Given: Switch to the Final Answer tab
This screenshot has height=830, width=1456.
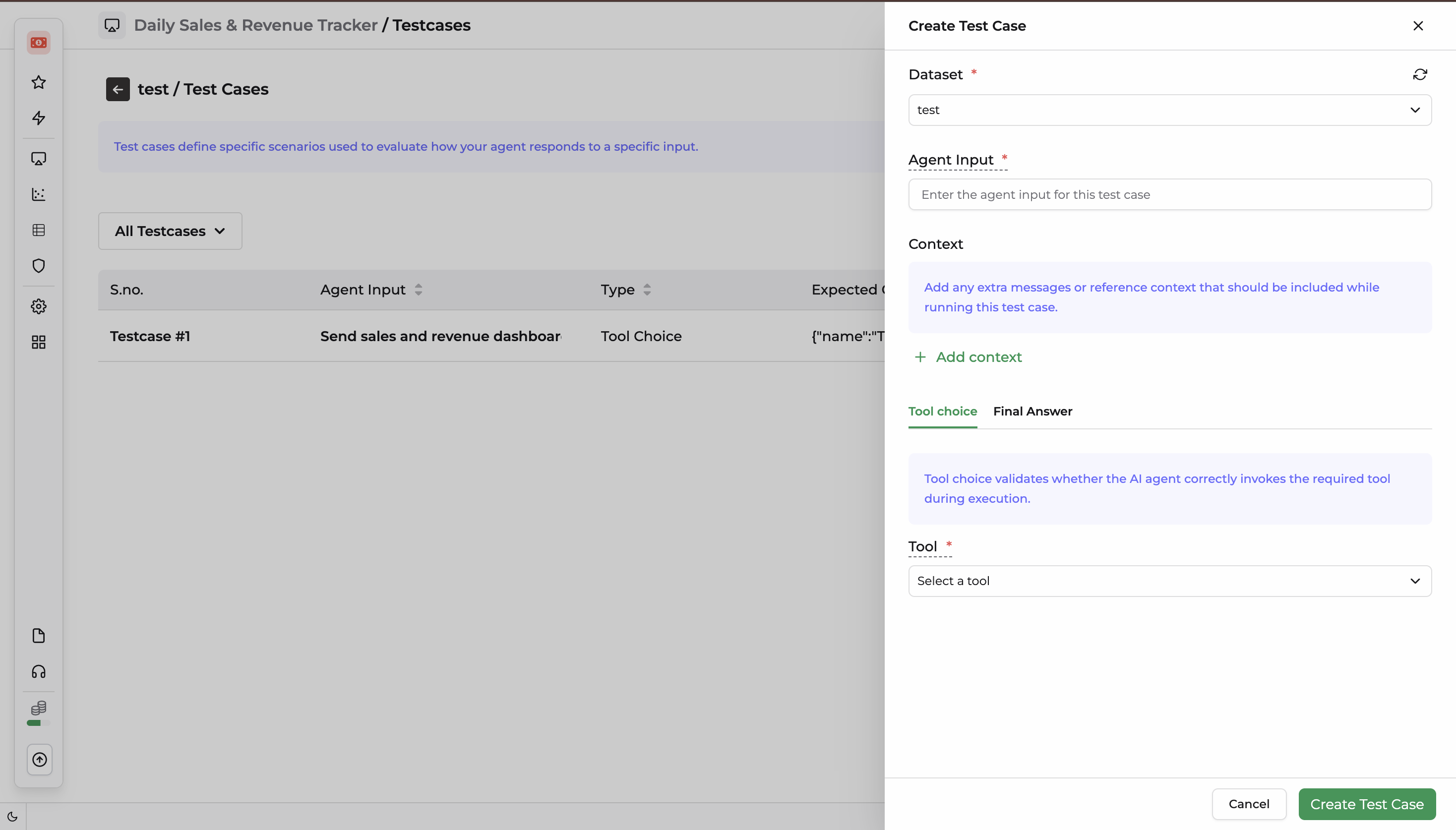Looking at the screenshot, I should [1032, 411].
